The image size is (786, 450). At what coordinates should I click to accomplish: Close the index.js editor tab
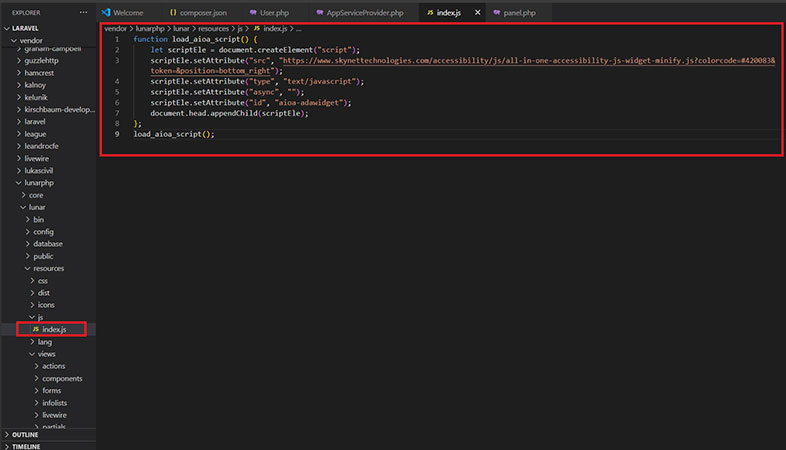click(477, 12)
